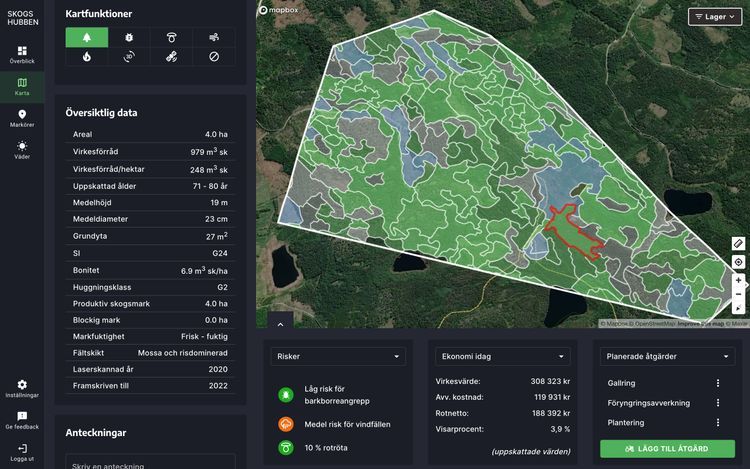The height and width of the screenshot is (469, 750).
Task: Click the Rotnetto value 188 392 kr
Action: (551, 413)
